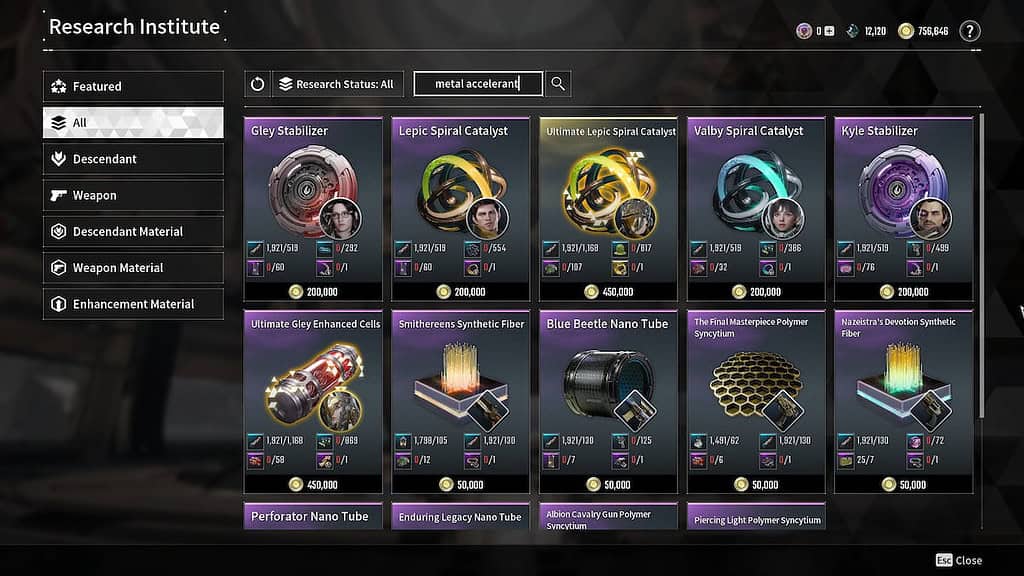Open the Blue Beetle Nano Tube card

pos(608,402)
